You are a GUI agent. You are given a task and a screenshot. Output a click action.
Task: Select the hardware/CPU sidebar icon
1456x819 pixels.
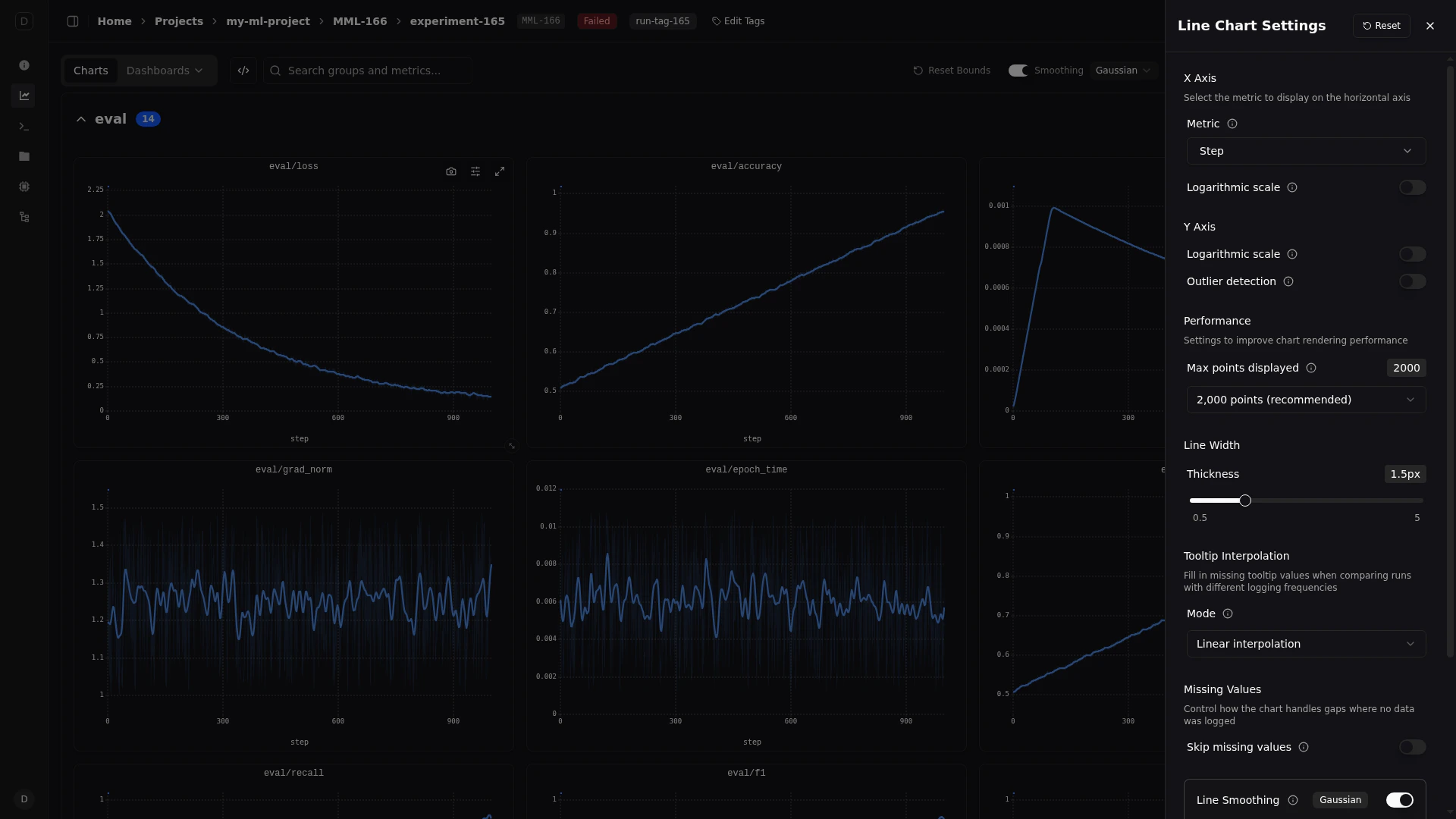click(24, 187)
